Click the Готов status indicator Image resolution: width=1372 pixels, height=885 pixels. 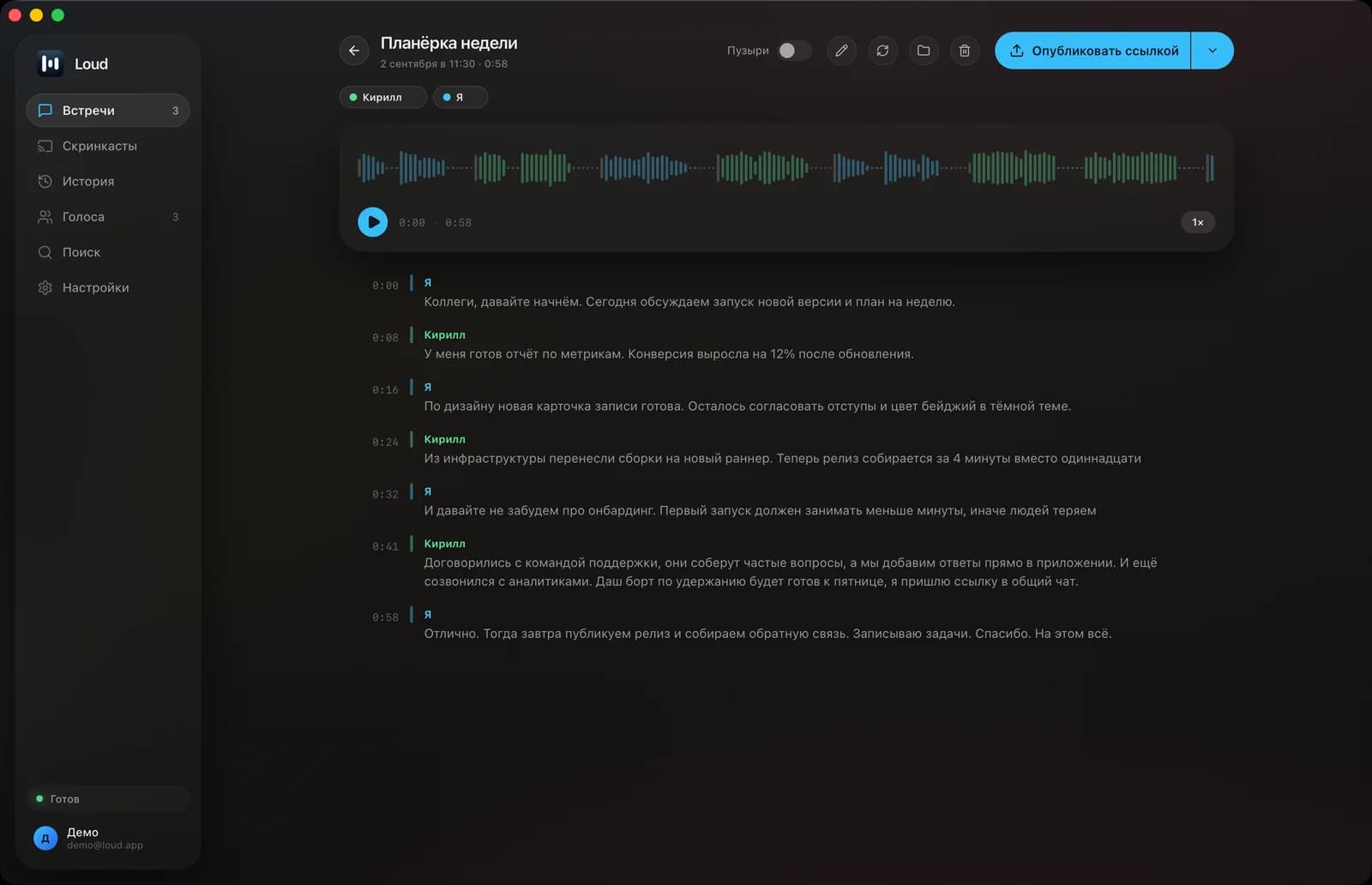click(108, 798)
